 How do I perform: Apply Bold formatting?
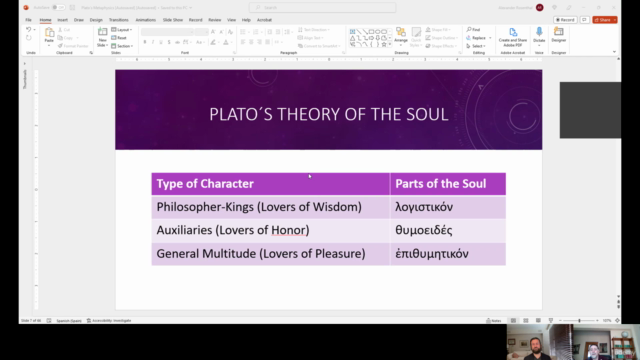[x=145, y=42]
